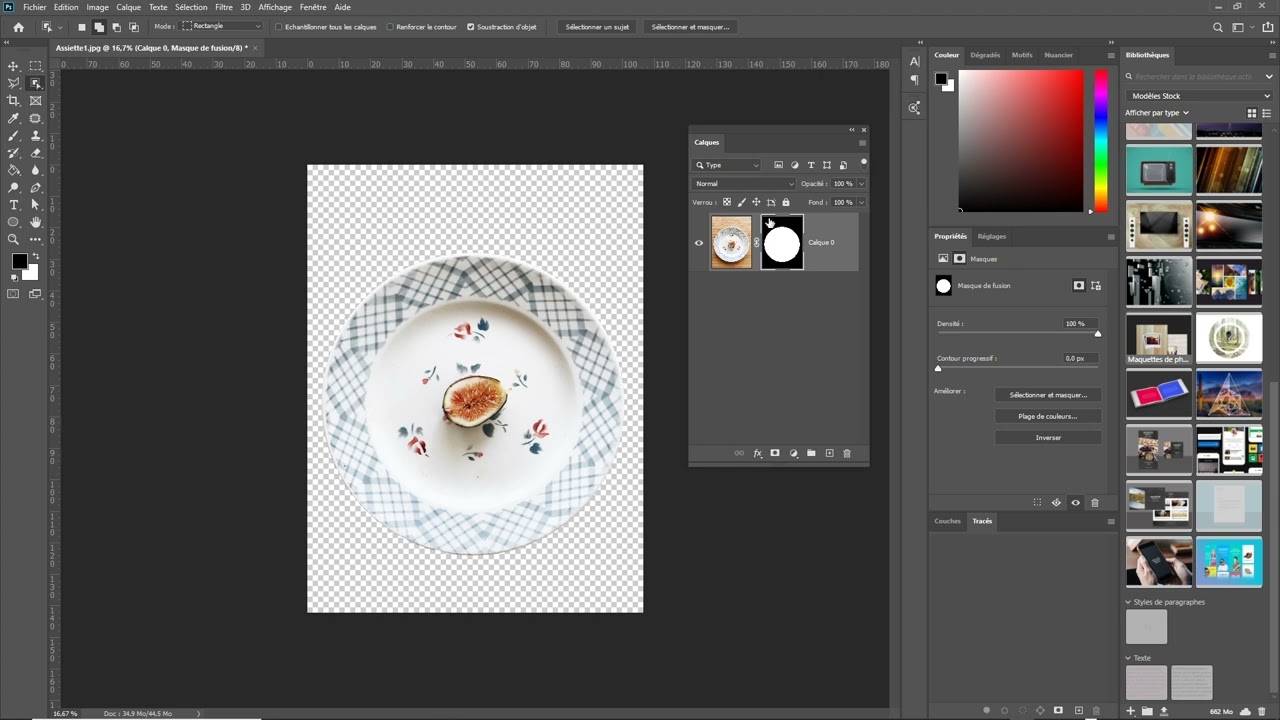Select the Rectangular Marquee tool

pyautogui.click(x=36, y=66)
